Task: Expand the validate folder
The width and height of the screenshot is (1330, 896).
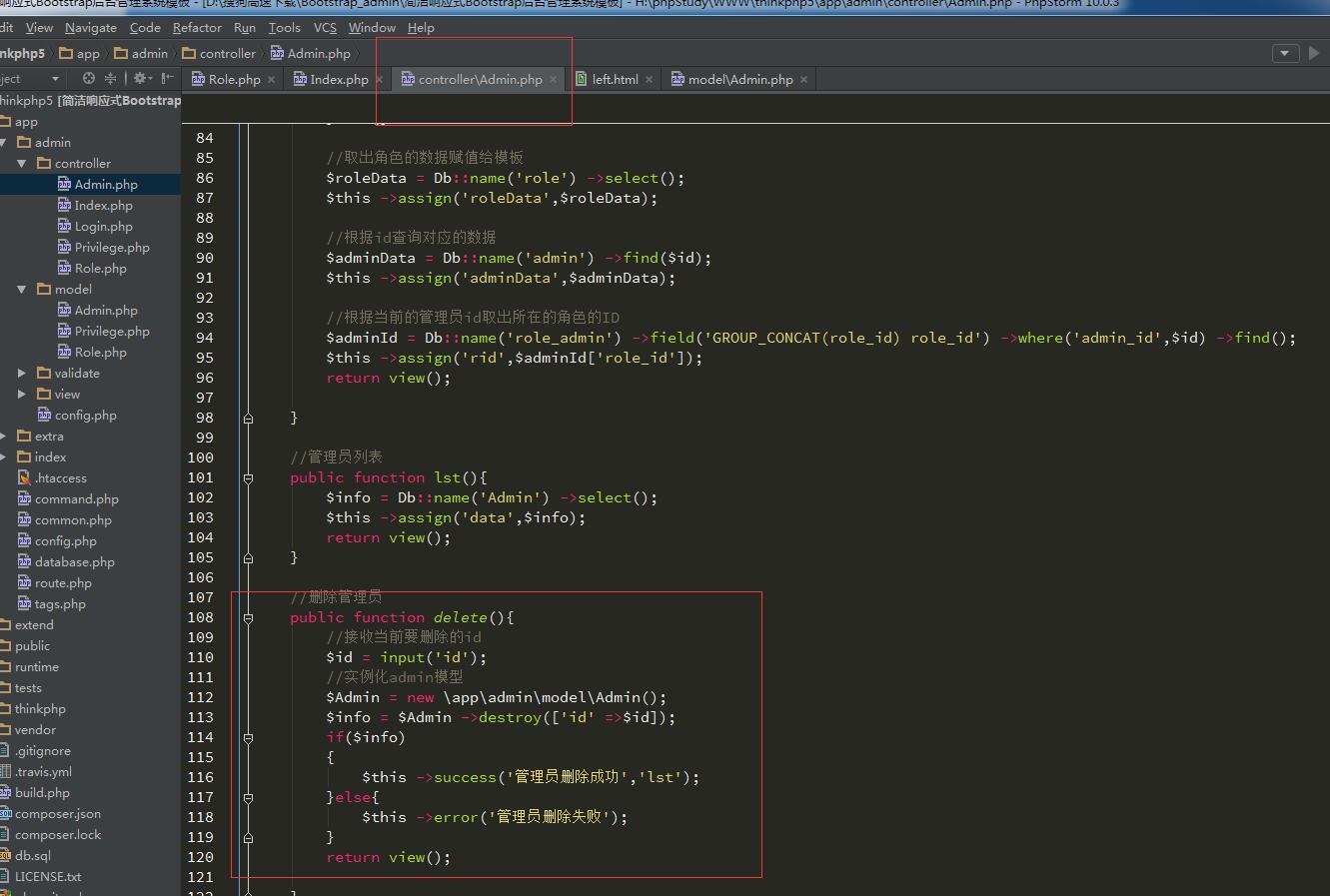Action: pos(22,373)
